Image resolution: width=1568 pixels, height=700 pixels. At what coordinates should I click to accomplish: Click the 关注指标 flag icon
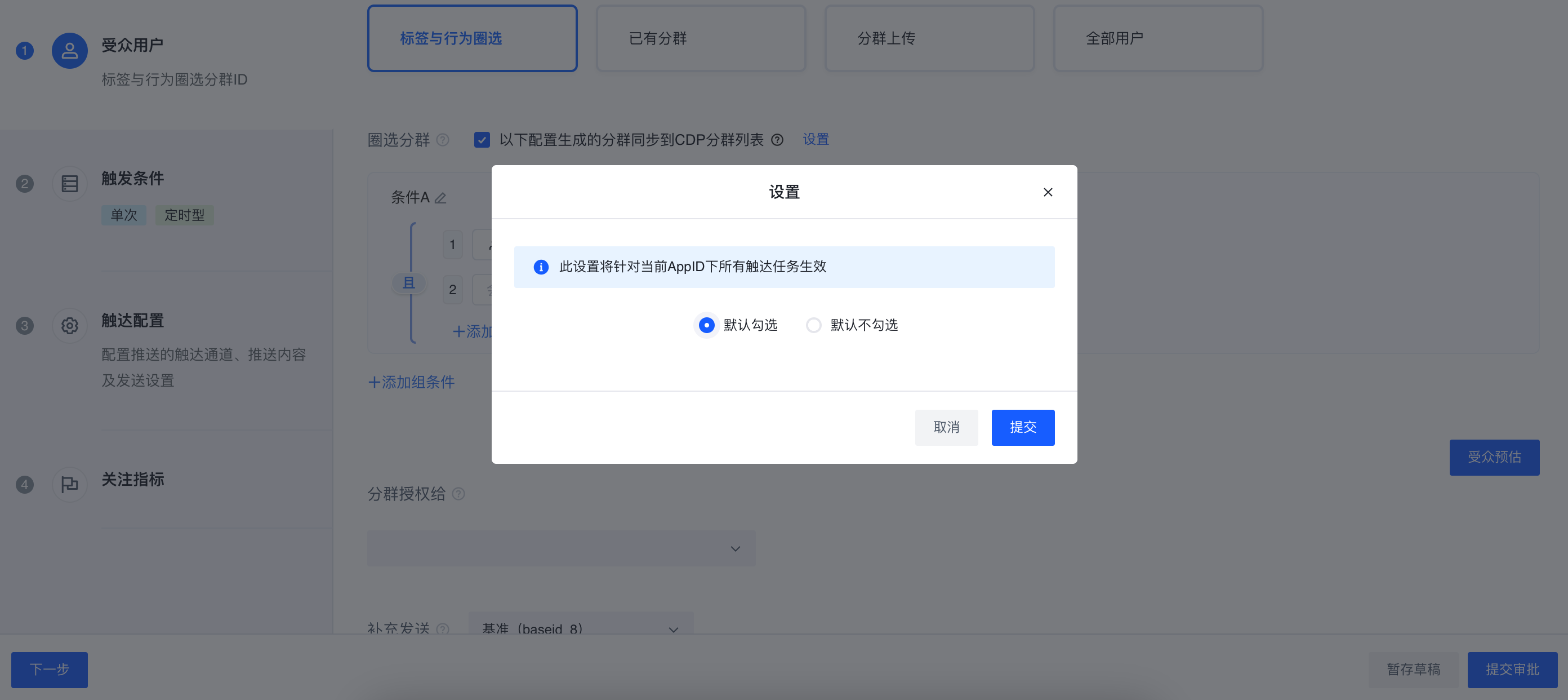(69, 484)
